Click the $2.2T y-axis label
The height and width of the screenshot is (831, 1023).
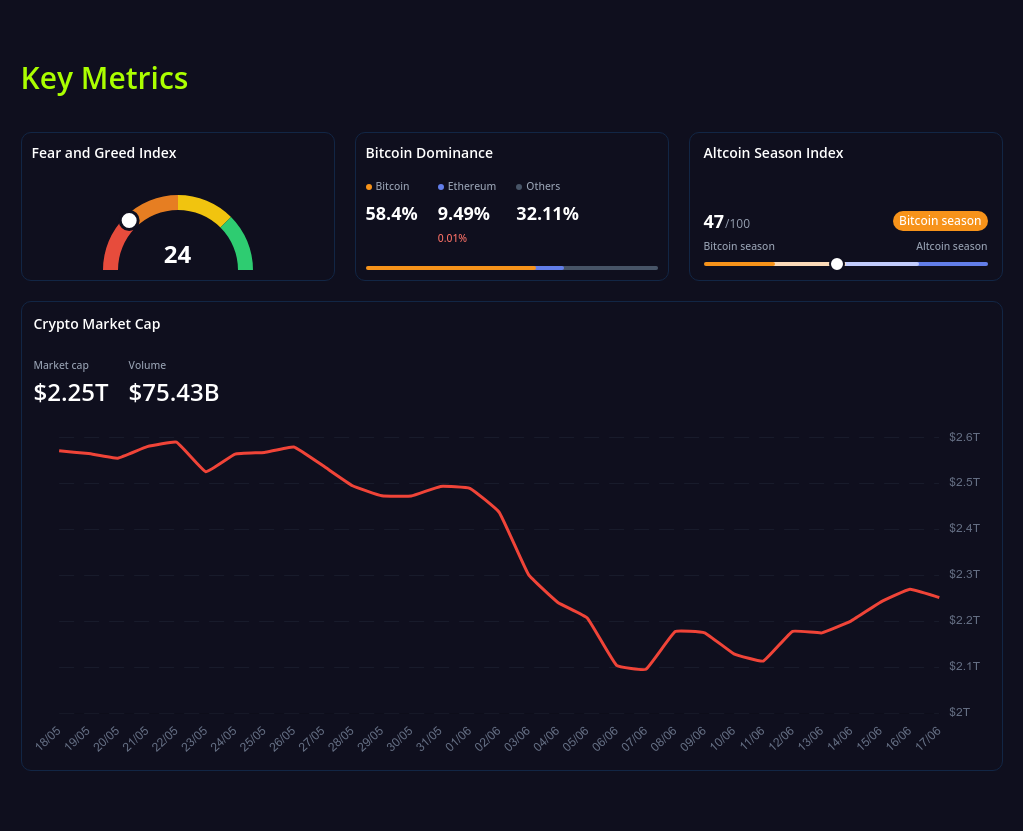click(x=964, y=620)
